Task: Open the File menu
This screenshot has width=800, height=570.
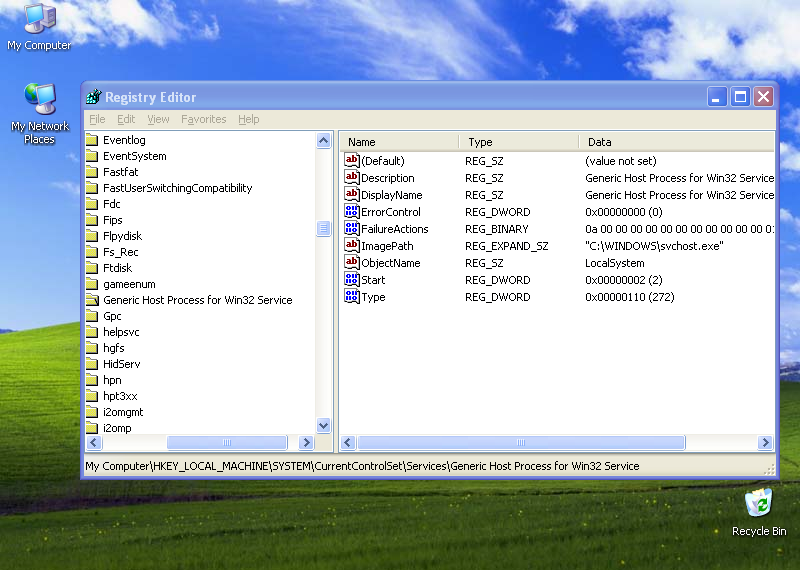Action: point(97,119)
